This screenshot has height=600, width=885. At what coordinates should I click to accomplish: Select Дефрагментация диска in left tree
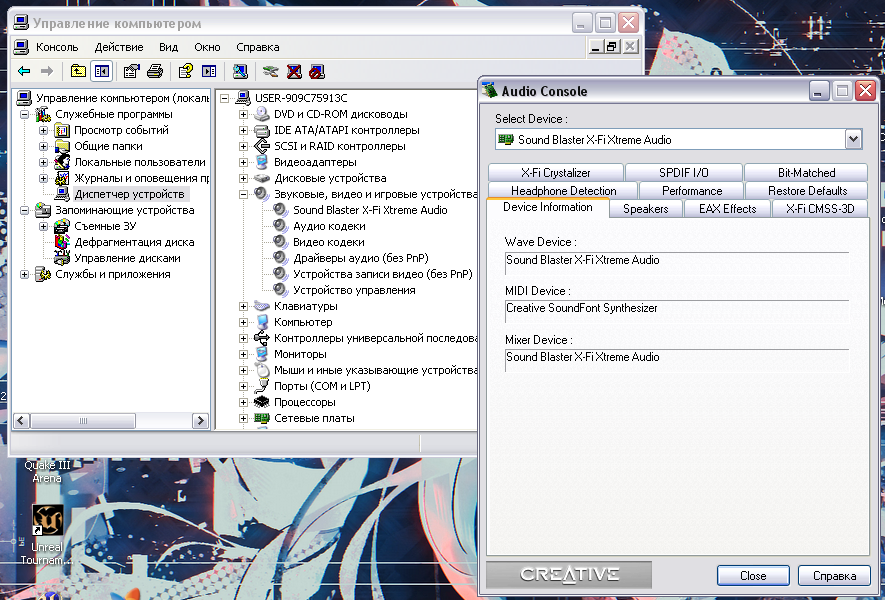[134, 242]
